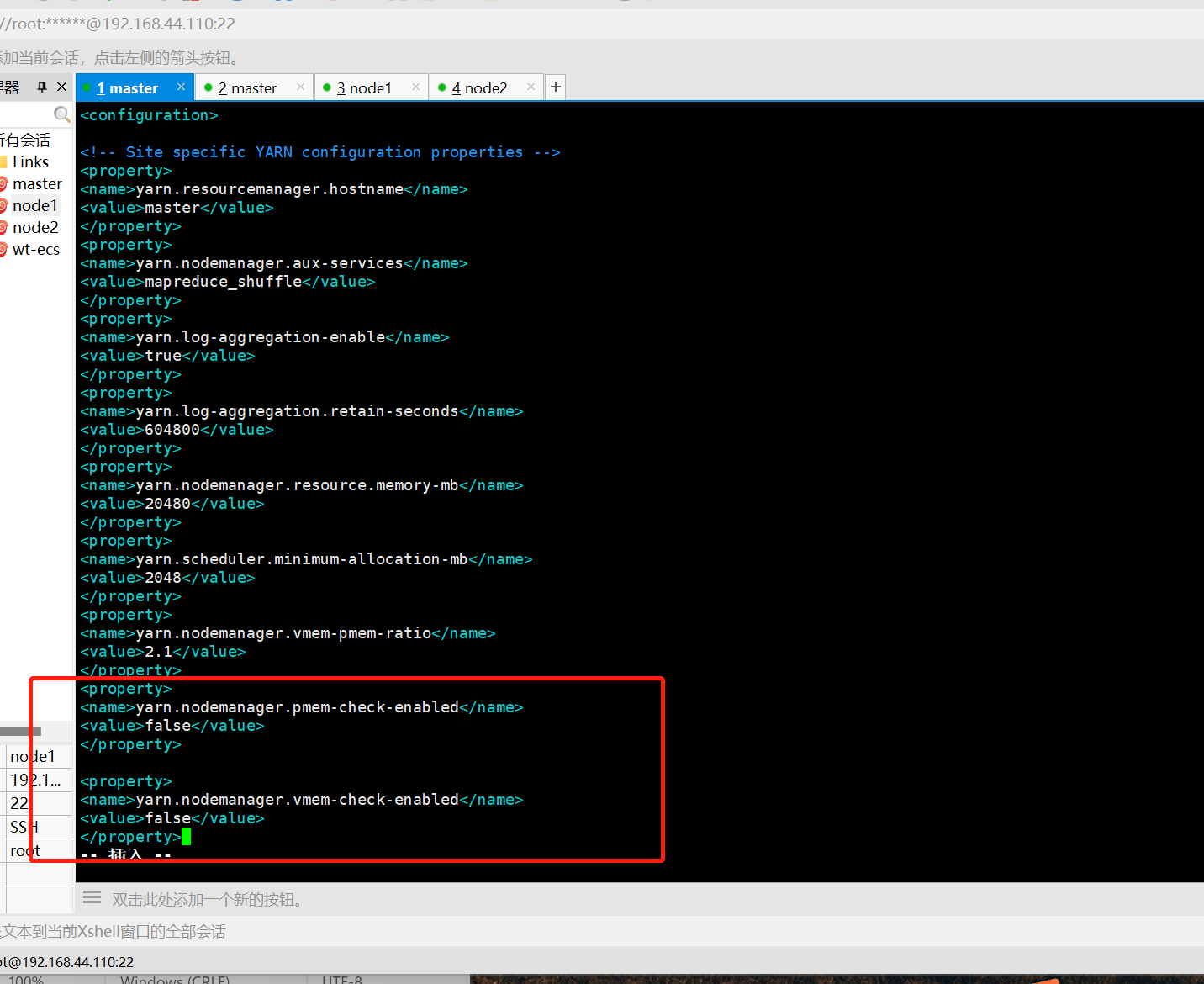The height and width of the screenshot is (984, 1204).
Task: Click the mapreduce_shuffle value line
Action: click(228, 282)
